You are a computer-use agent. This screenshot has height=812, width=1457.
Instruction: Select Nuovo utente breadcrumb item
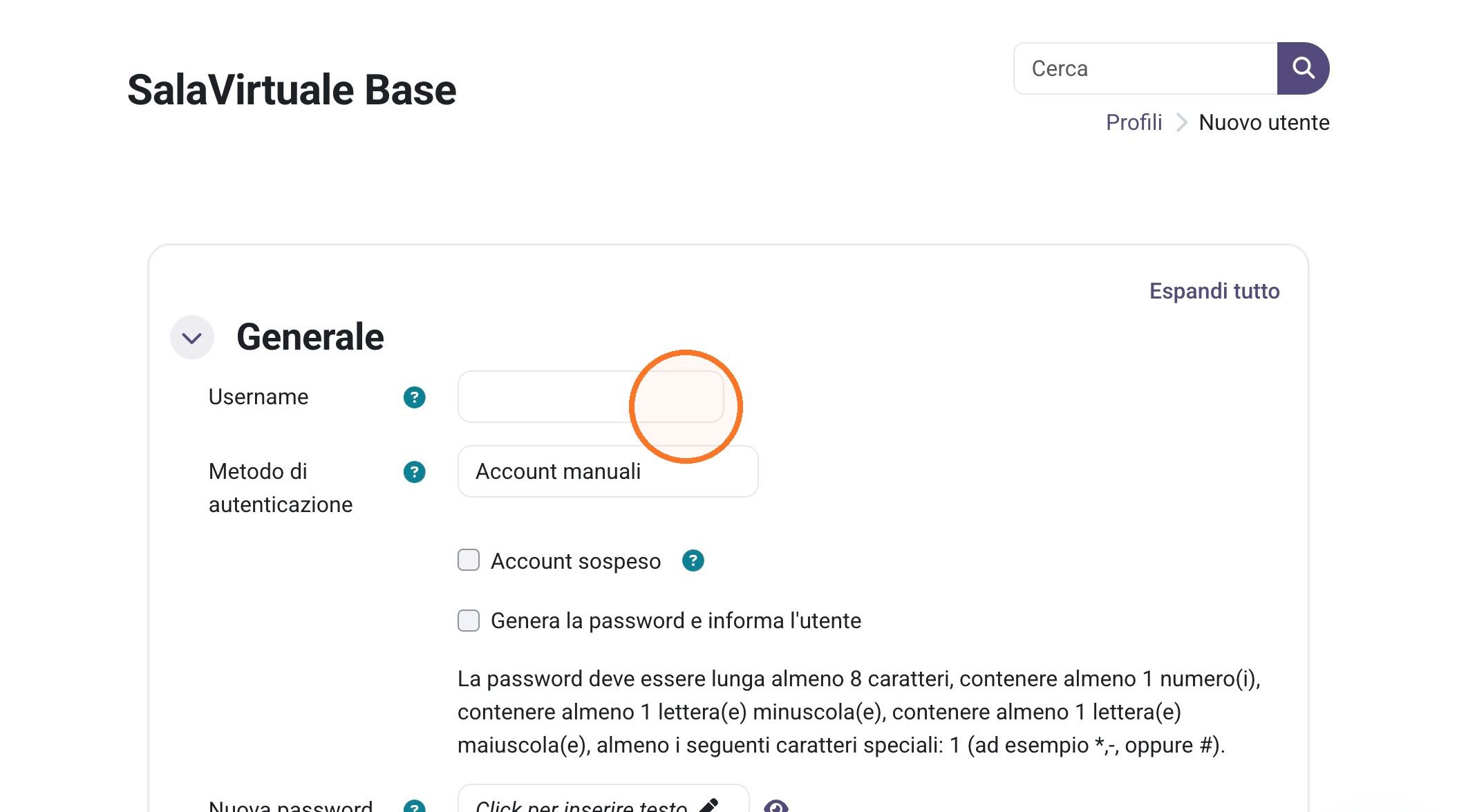1263,122
